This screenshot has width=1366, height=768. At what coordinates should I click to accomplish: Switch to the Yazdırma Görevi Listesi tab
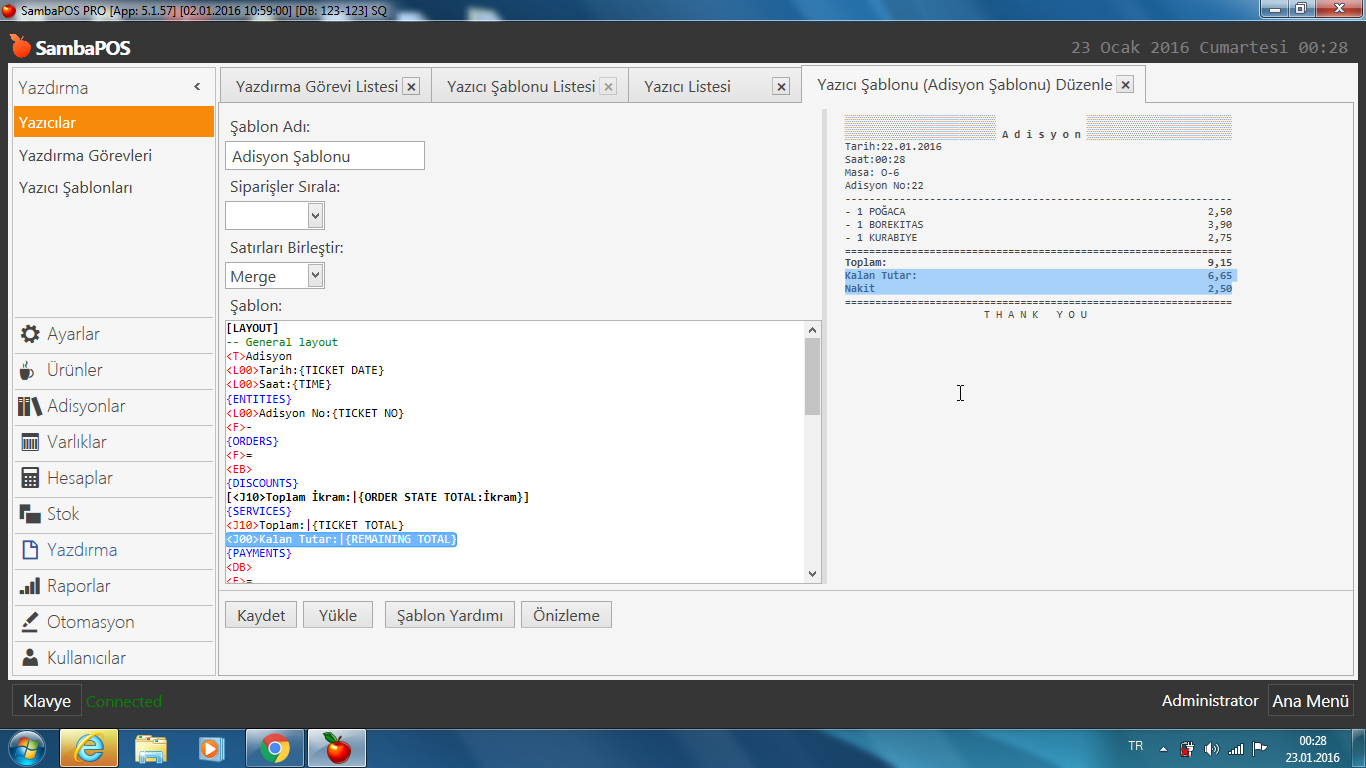click(x=316, y=87)
